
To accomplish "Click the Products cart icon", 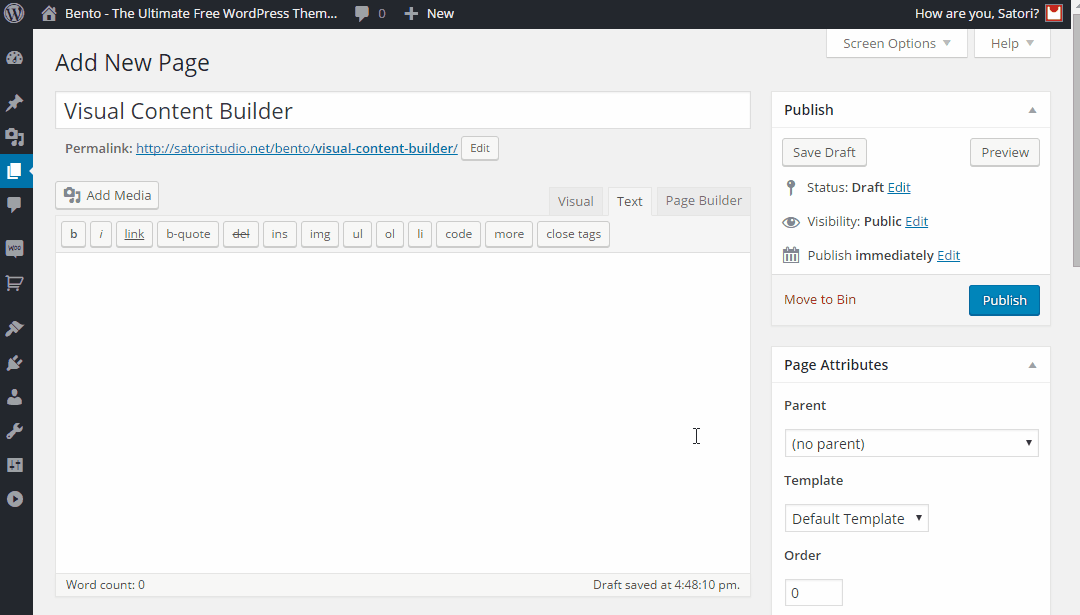I will pos(14,283).
